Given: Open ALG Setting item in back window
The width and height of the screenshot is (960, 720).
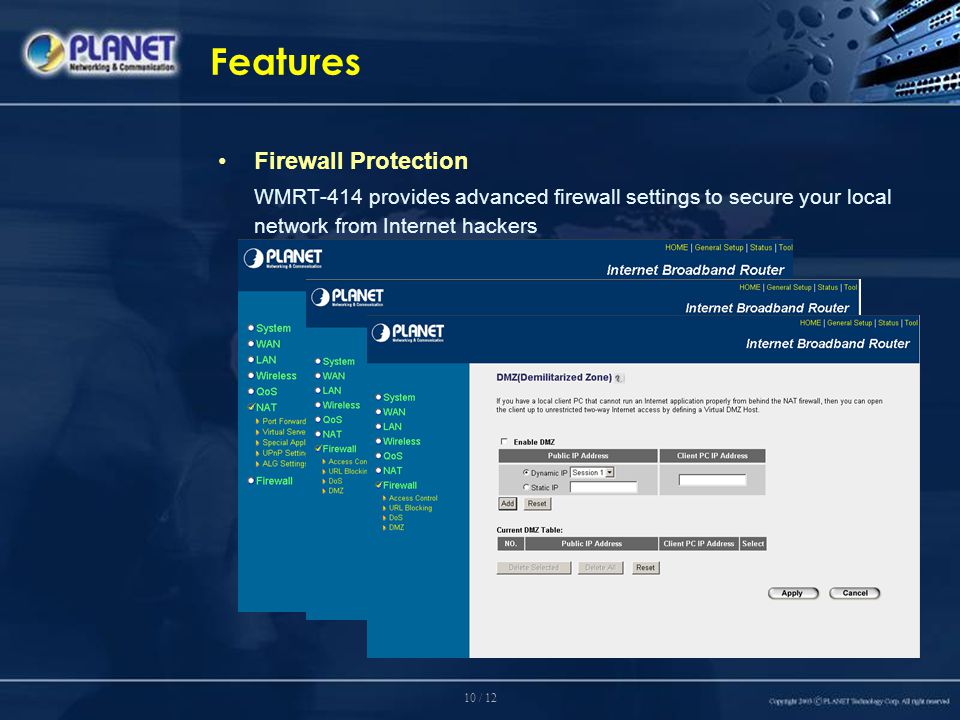Looking at the screenshot, I should click(x=283, y=463).
